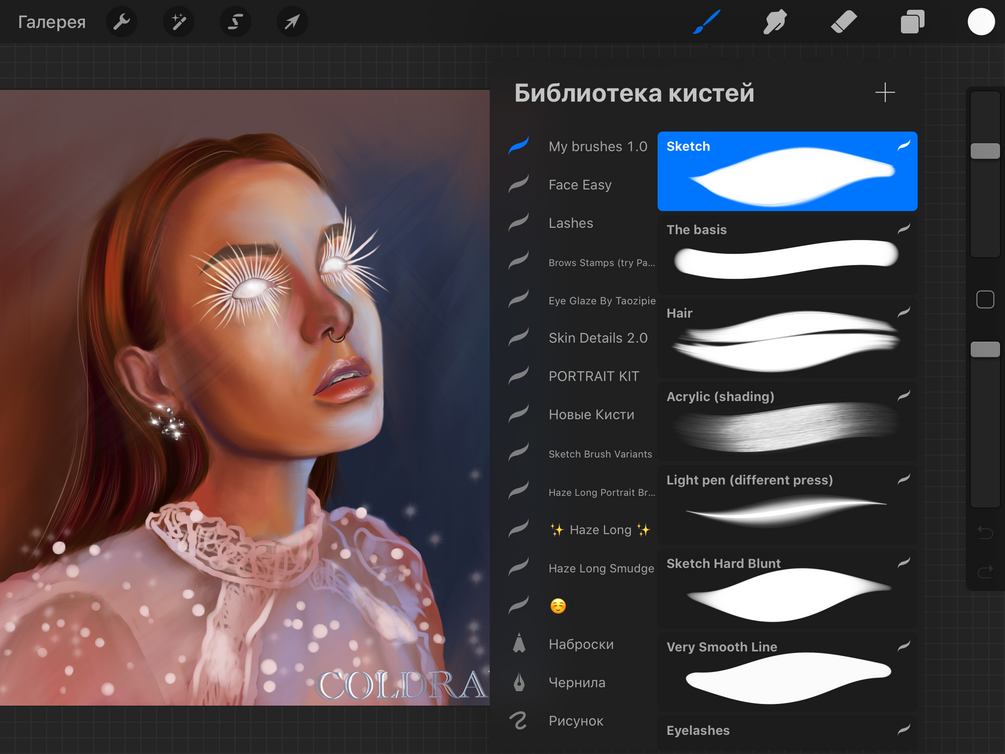Click the Наброски pencil tip icon
1005x754 pixels.
click(x=519, y=644)
